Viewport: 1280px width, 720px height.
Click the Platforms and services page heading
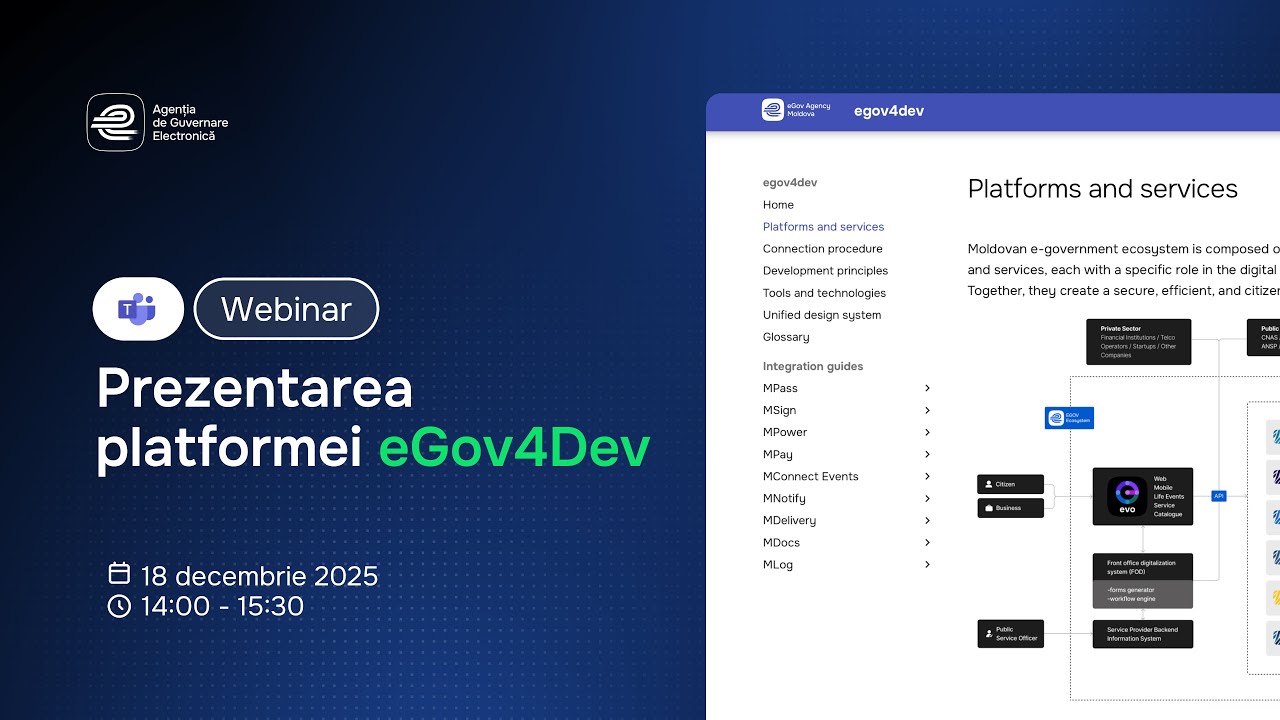coord(1103,189)
